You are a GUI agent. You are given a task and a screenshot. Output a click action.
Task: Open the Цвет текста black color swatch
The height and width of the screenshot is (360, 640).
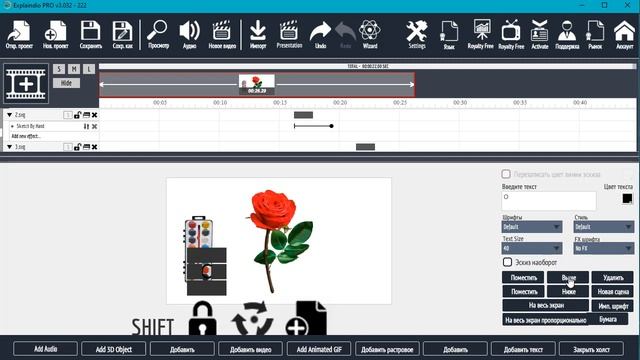pyautogui.click(x=627, y=199)
